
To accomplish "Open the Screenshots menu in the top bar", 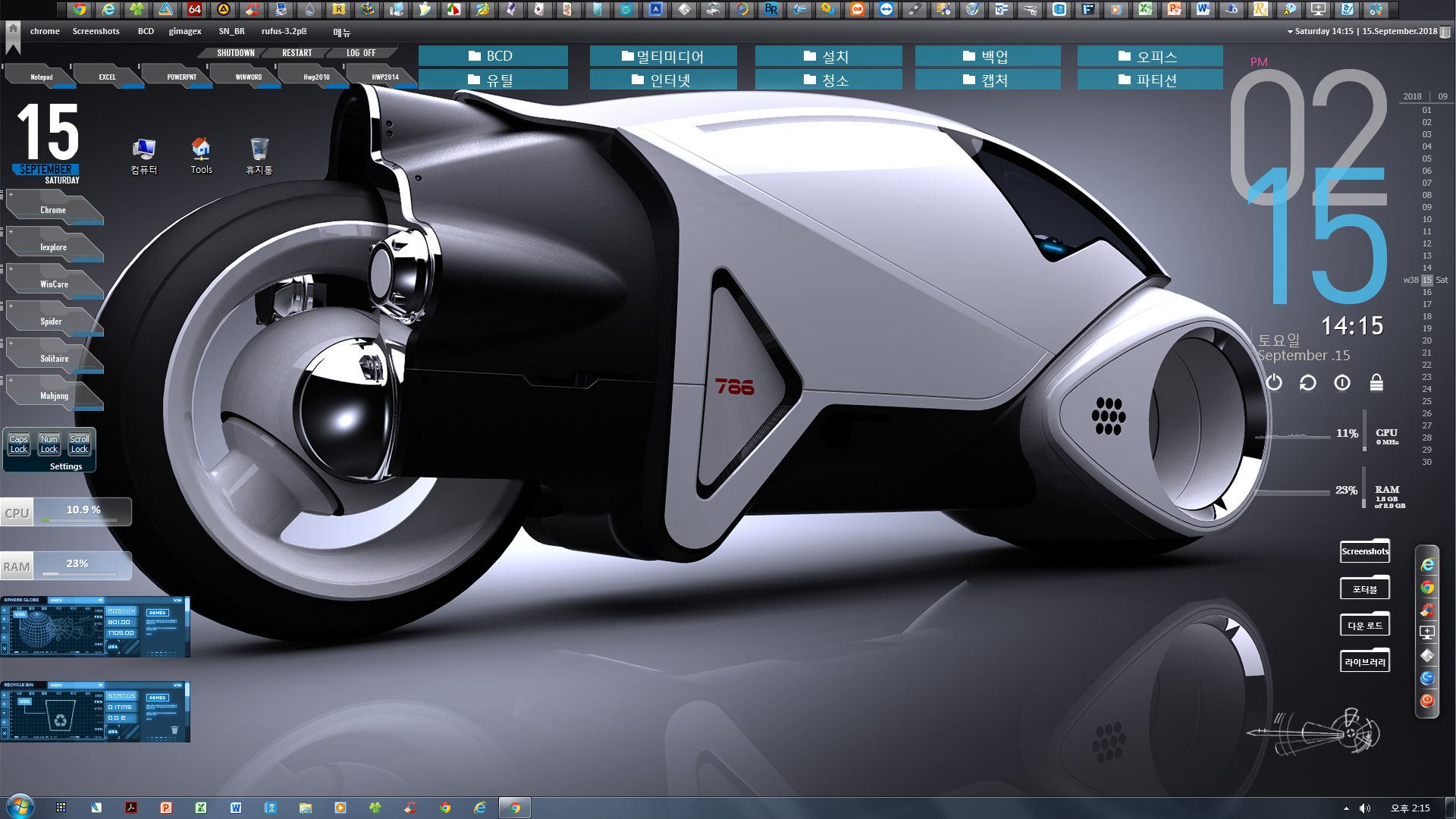I will (96, 31).
